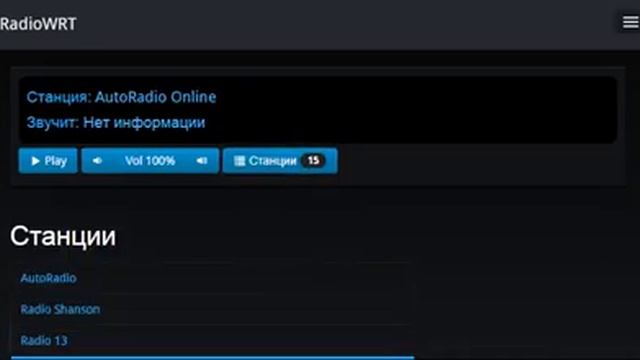The height and width of the screenshot is (360, 640).
Task: Raise volume with the right speaker icon
Action: pos(202,161)
